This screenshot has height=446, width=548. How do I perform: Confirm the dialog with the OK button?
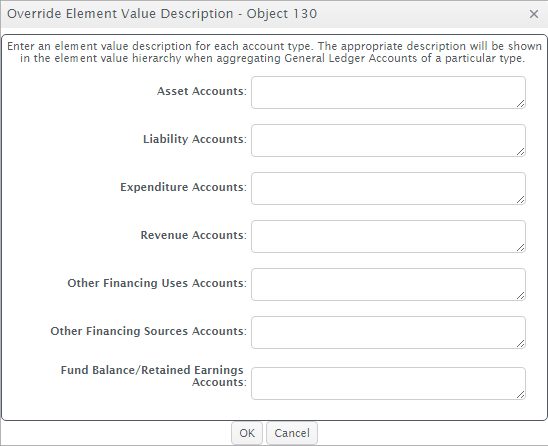(x=247, y=433)
